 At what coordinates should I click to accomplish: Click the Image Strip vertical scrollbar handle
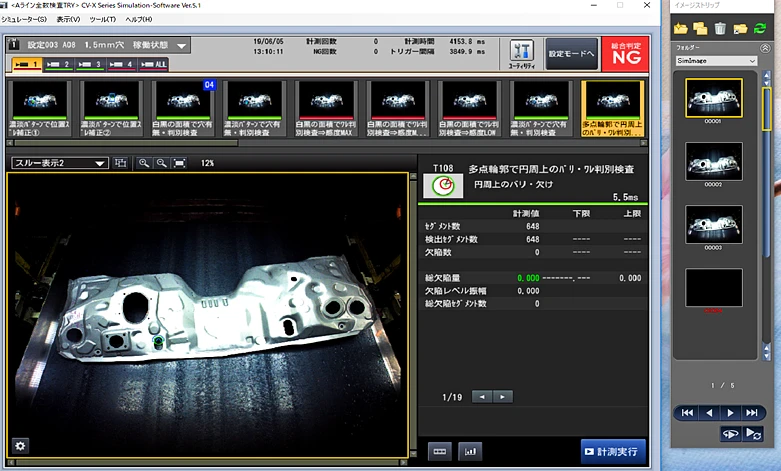coord(766,109)
